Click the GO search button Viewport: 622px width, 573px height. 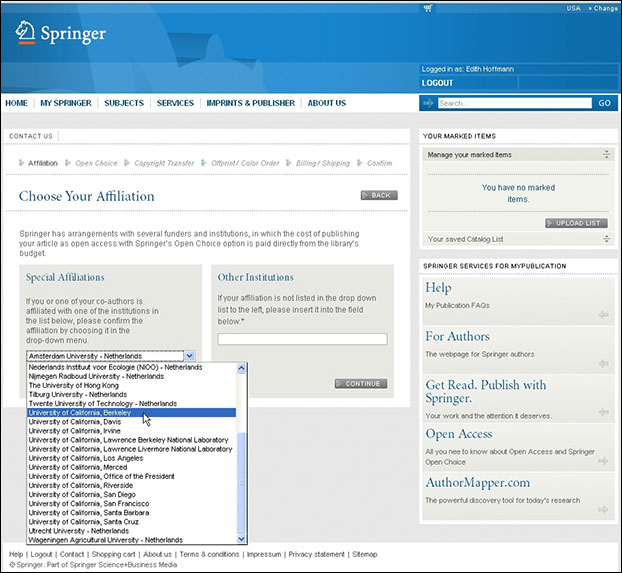[605, 103]
